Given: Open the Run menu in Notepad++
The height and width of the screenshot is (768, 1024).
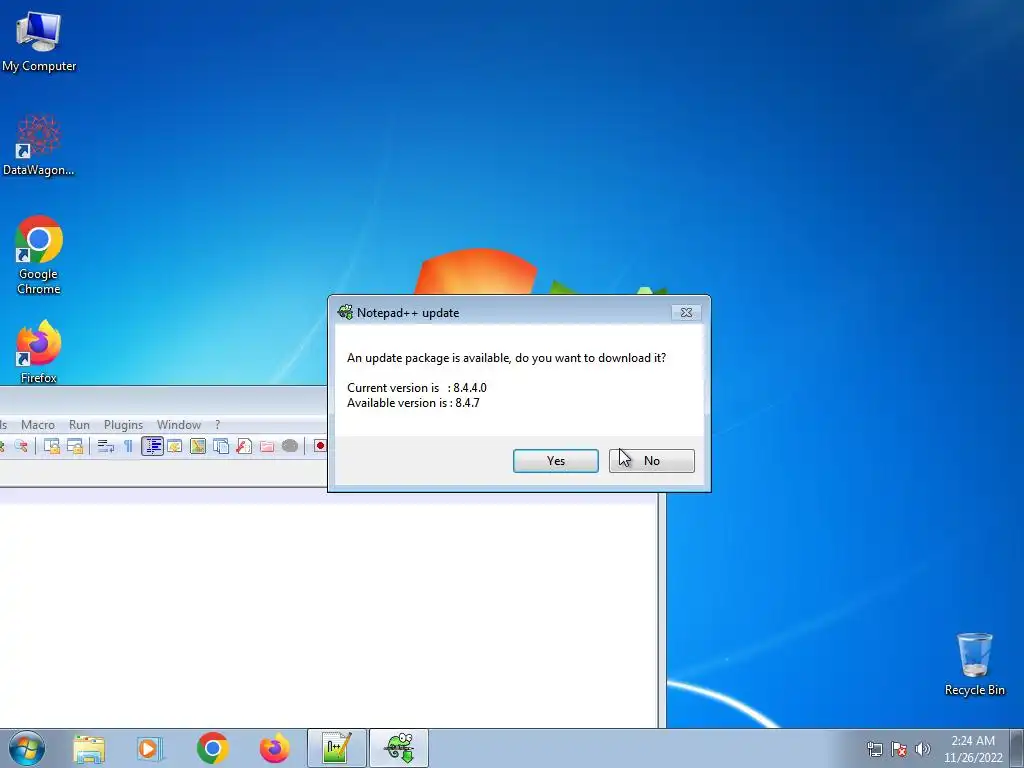Looking at the screenshot, I should [79, 424].
